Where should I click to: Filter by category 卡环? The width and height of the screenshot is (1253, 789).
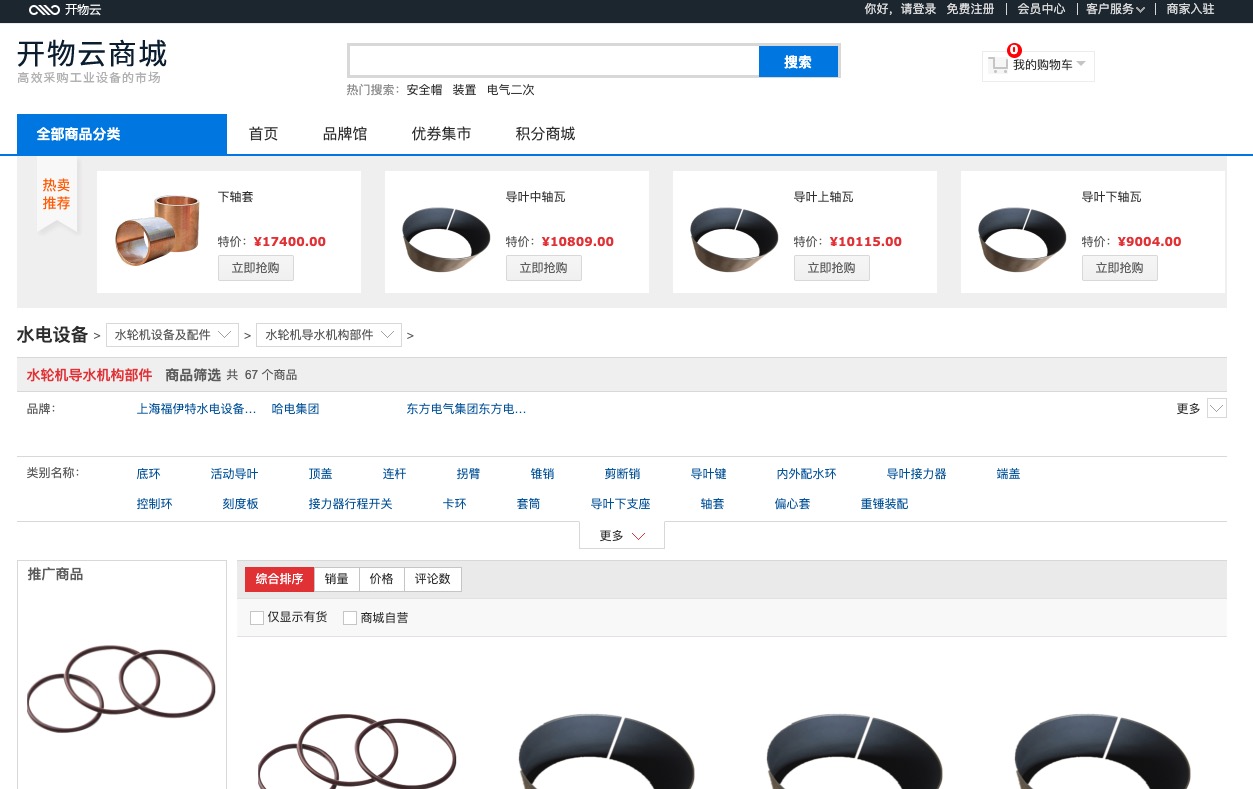pyautogui.click(x=455, y=504)
